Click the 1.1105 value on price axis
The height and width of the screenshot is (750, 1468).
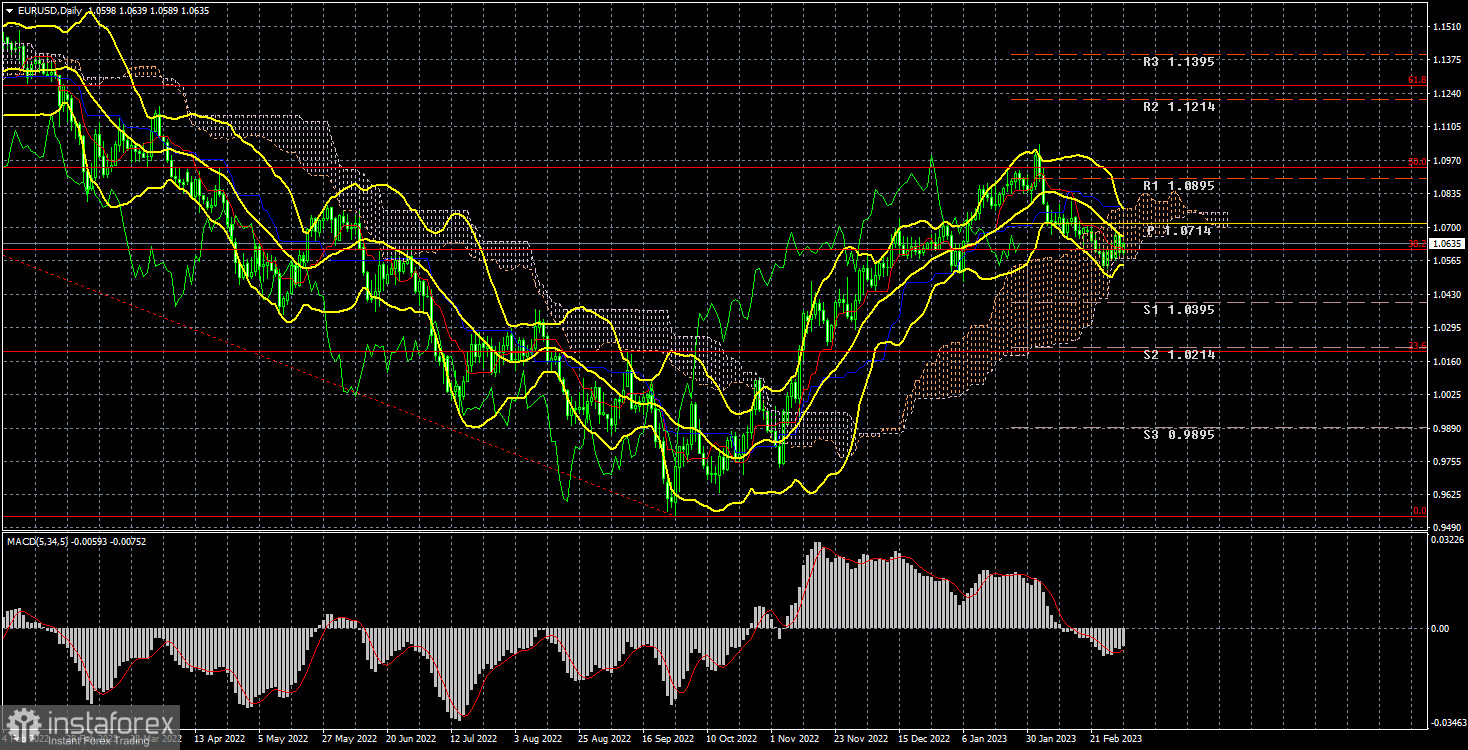pos(1446,126)
